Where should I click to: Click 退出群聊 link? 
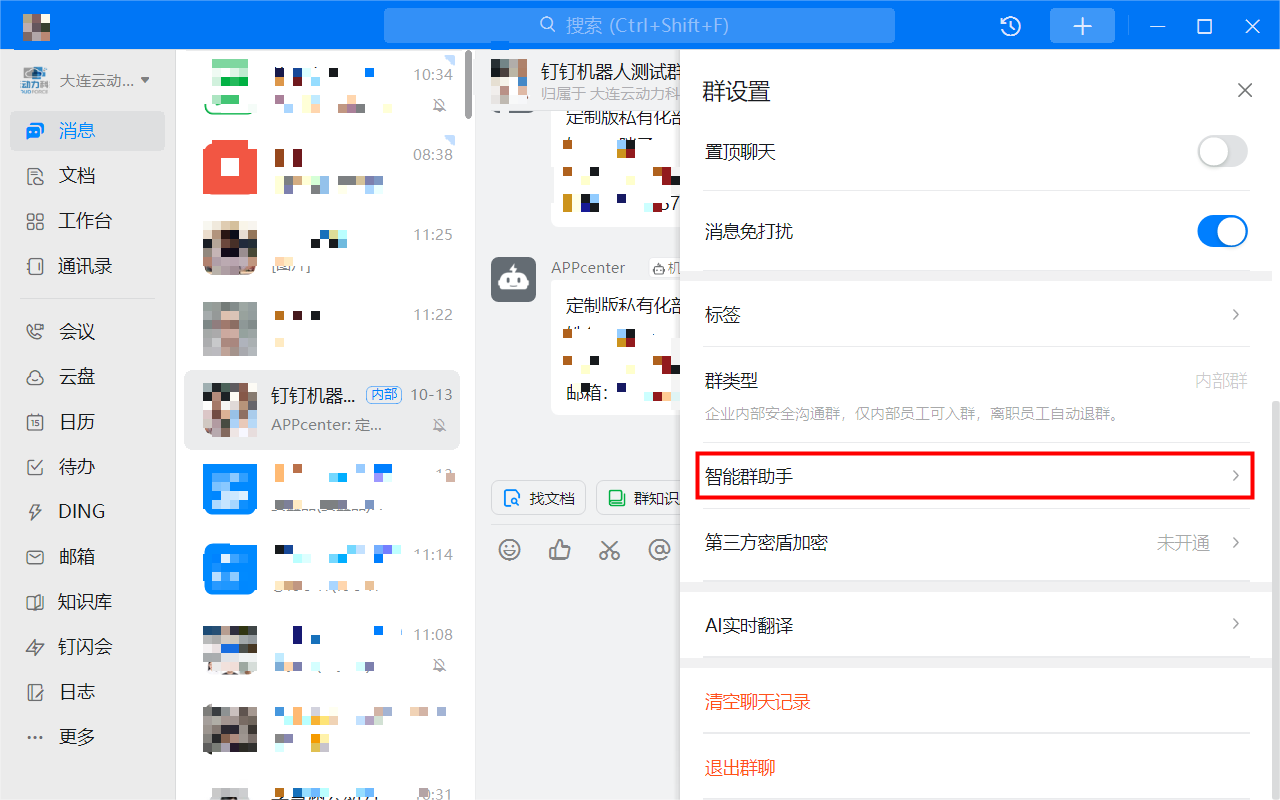(x=740, y=768)
